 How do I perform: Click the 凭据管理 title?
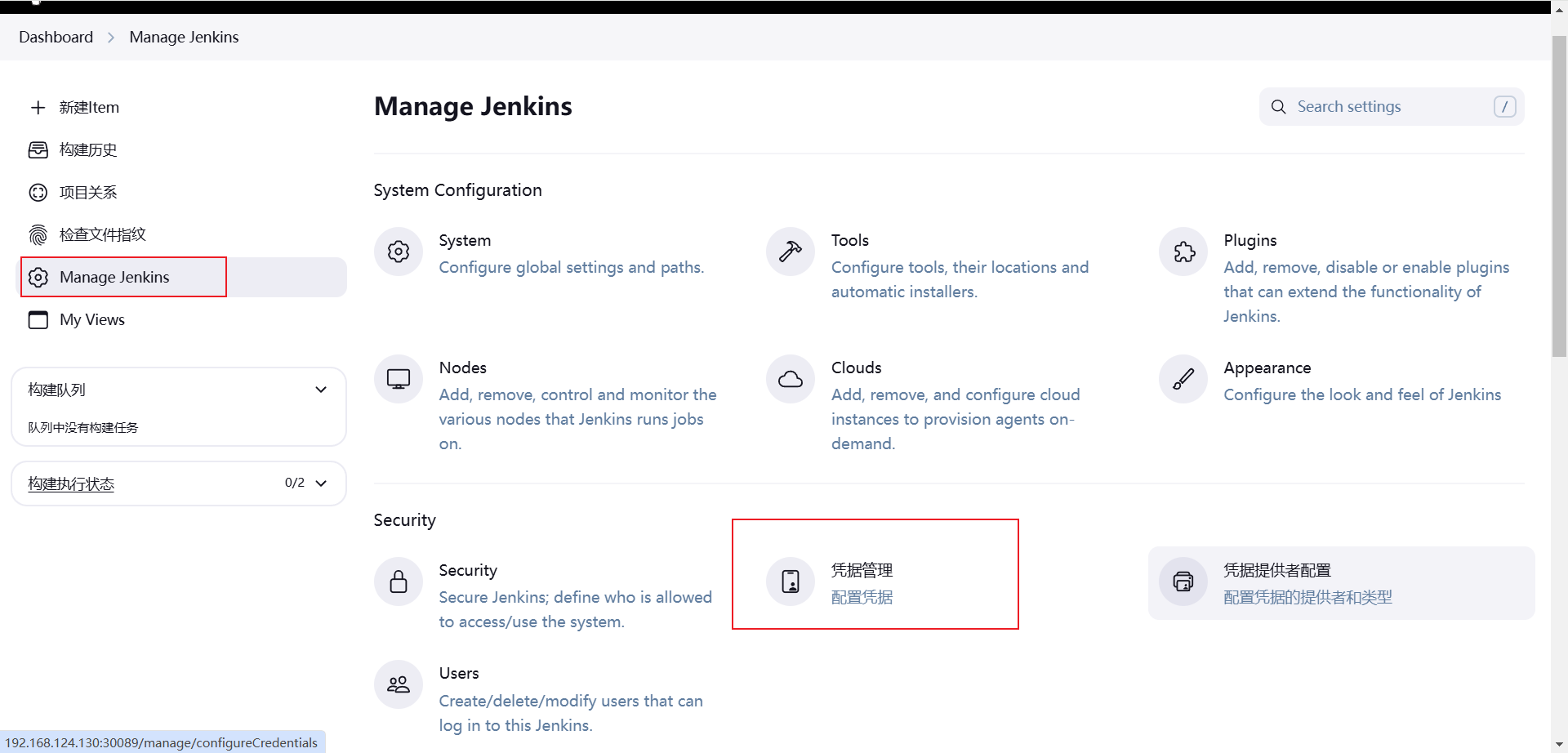(x=862, y=570)
